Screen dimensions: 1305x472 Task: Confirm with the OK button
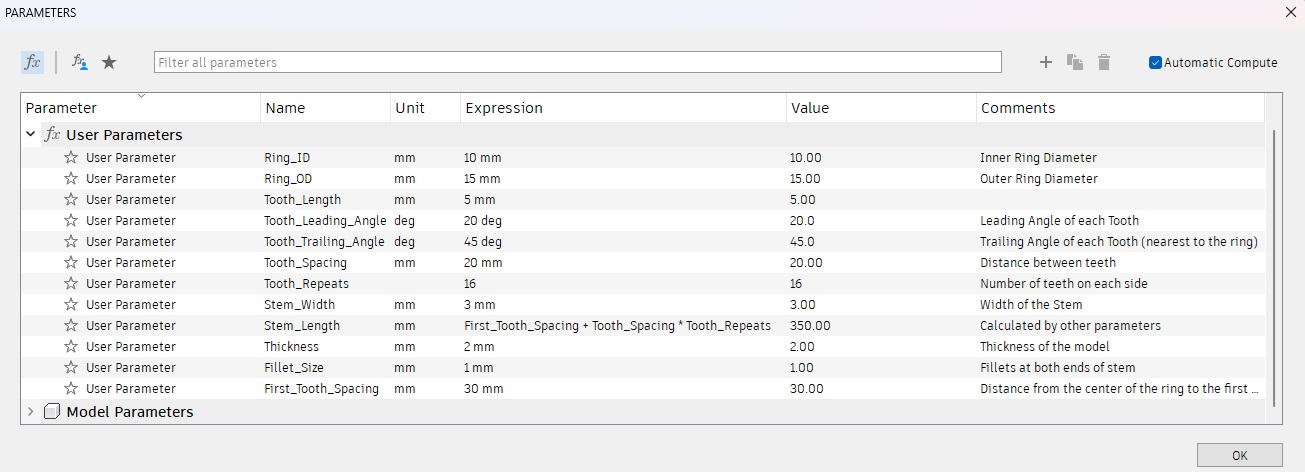[x=1239, y=455]
